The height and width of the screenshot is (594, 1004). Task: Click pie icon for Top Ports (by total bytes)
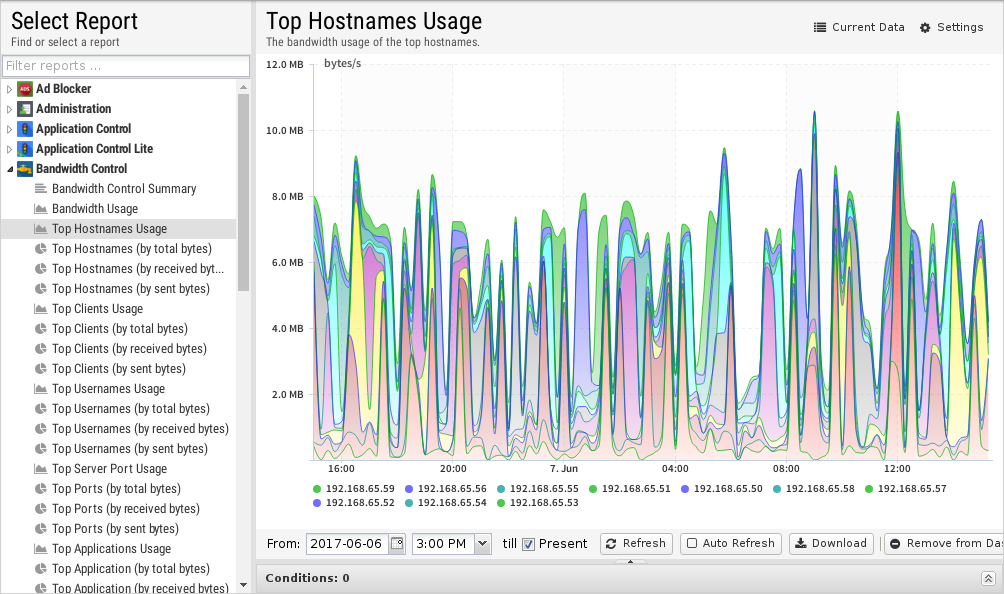point(40,488)
